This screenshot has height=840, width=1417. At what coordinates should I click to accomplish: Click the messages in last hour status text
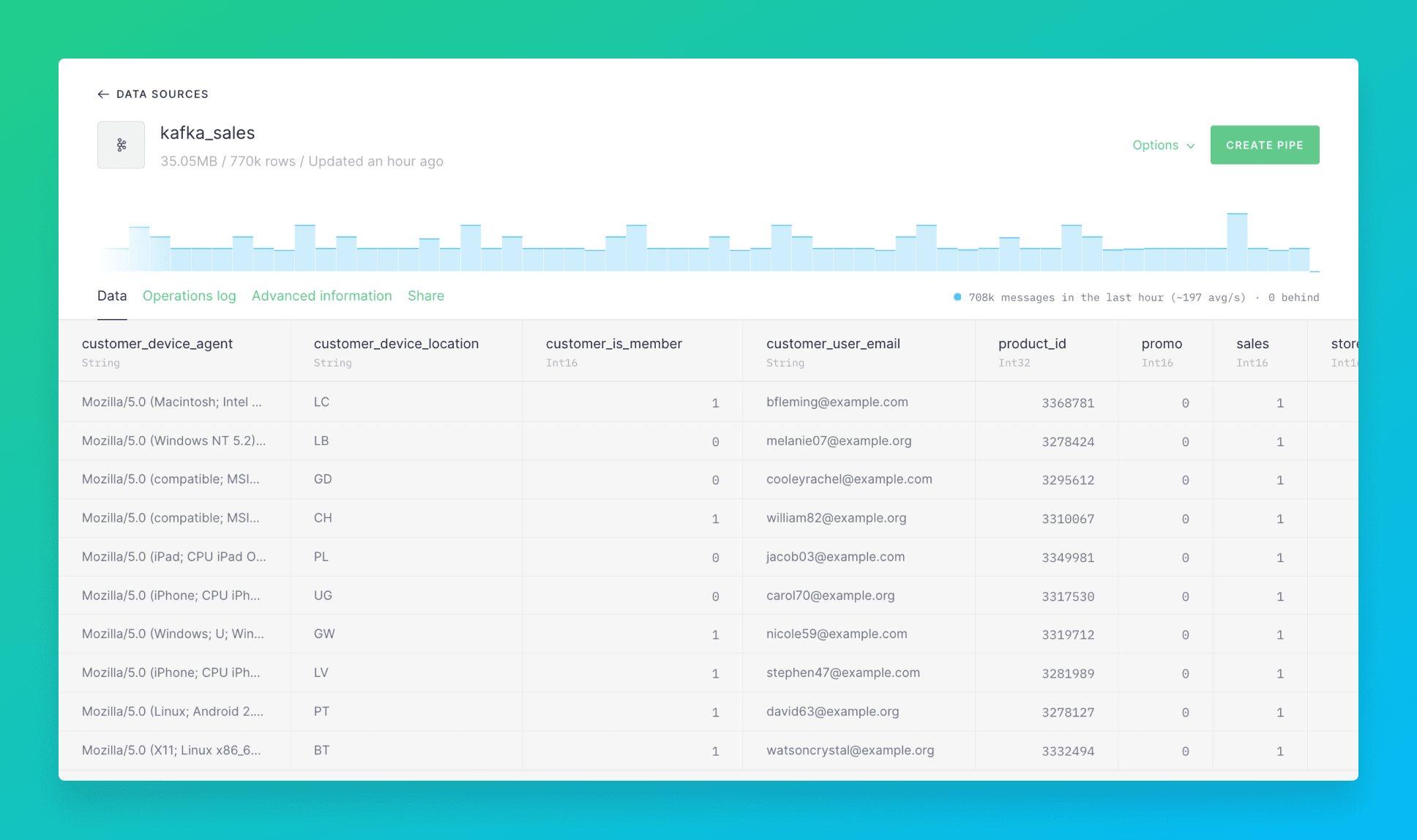point(1106,297)
